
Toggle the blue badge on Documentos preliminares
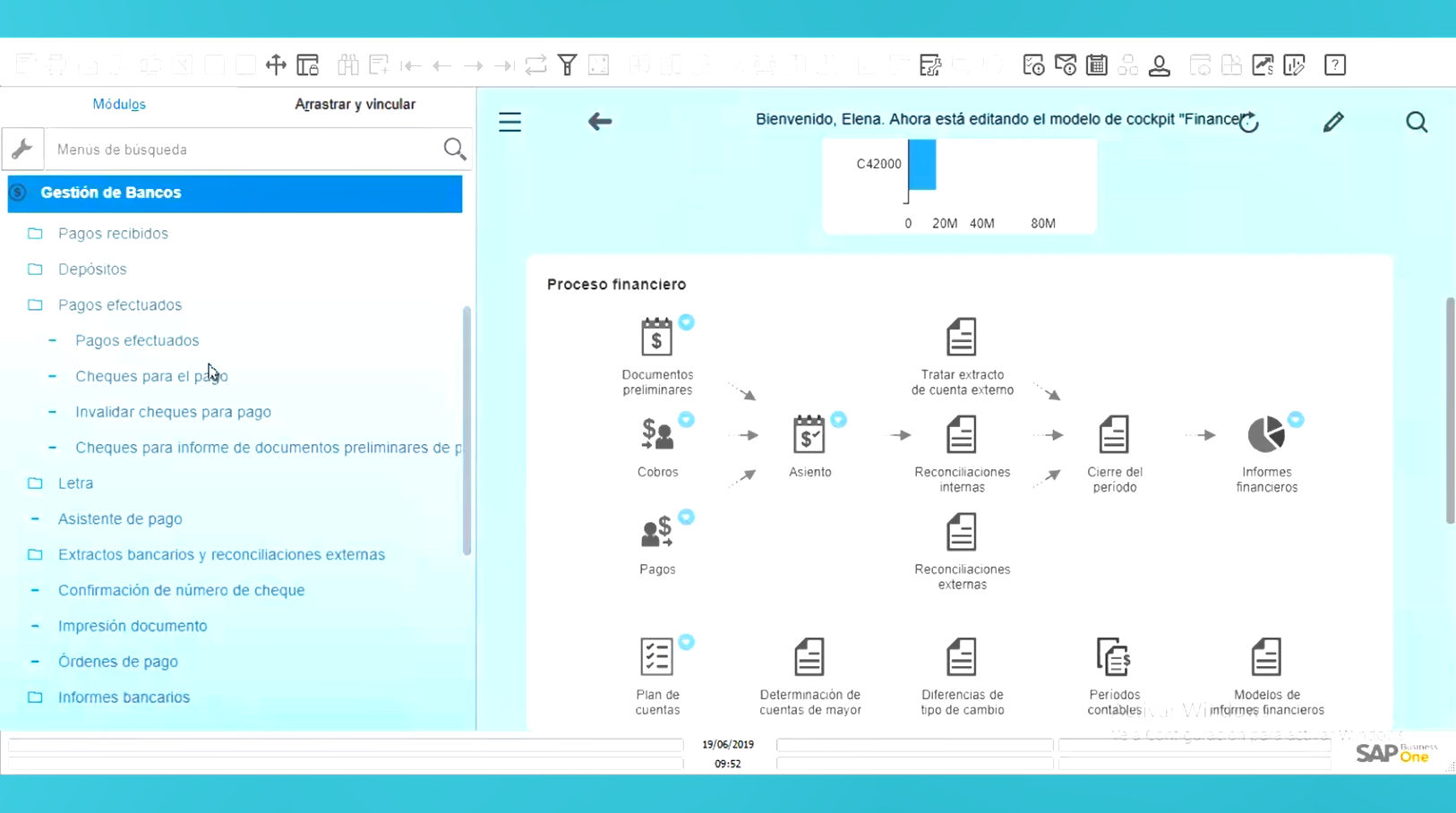[686, 322]
